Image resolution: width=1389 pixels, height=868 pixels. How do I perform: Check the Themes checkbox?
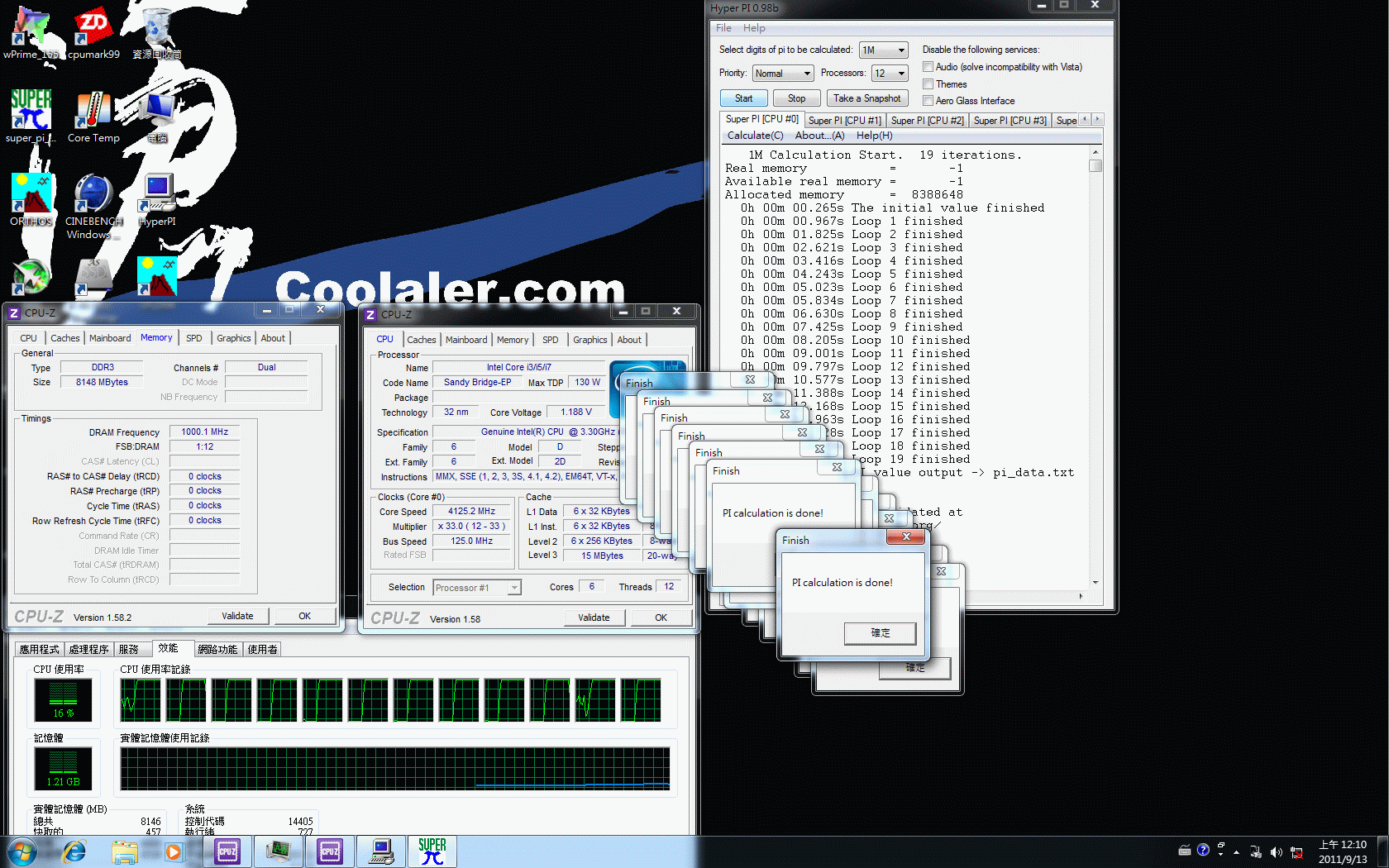[x=928, y=84]
